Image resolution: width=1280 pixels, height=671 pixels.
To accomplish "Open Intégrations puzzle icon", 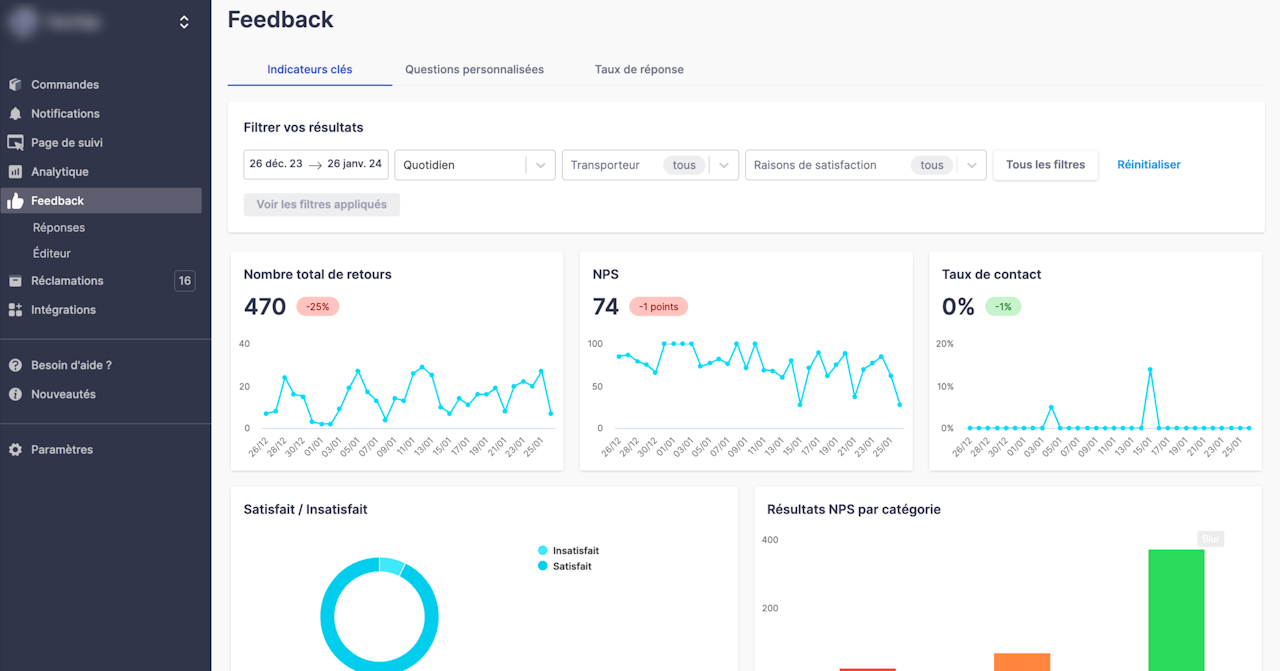I will coord(15,310).
